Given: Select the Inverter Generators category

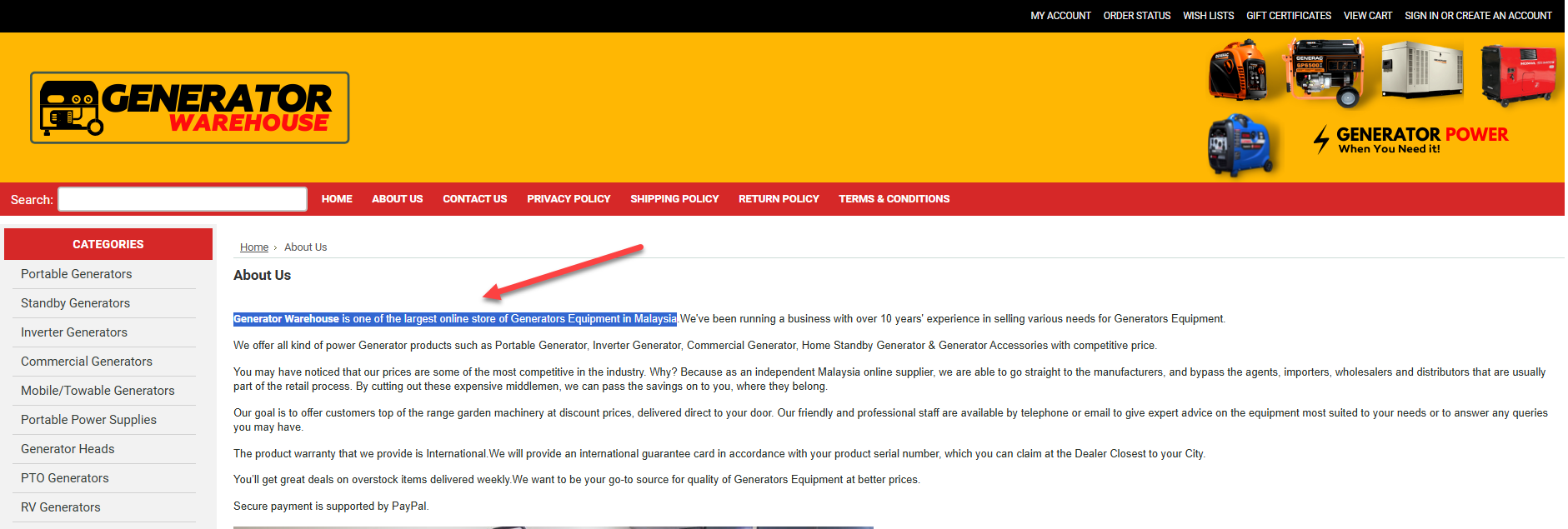Looking at the screenshot, I should (x=74, y=332).
